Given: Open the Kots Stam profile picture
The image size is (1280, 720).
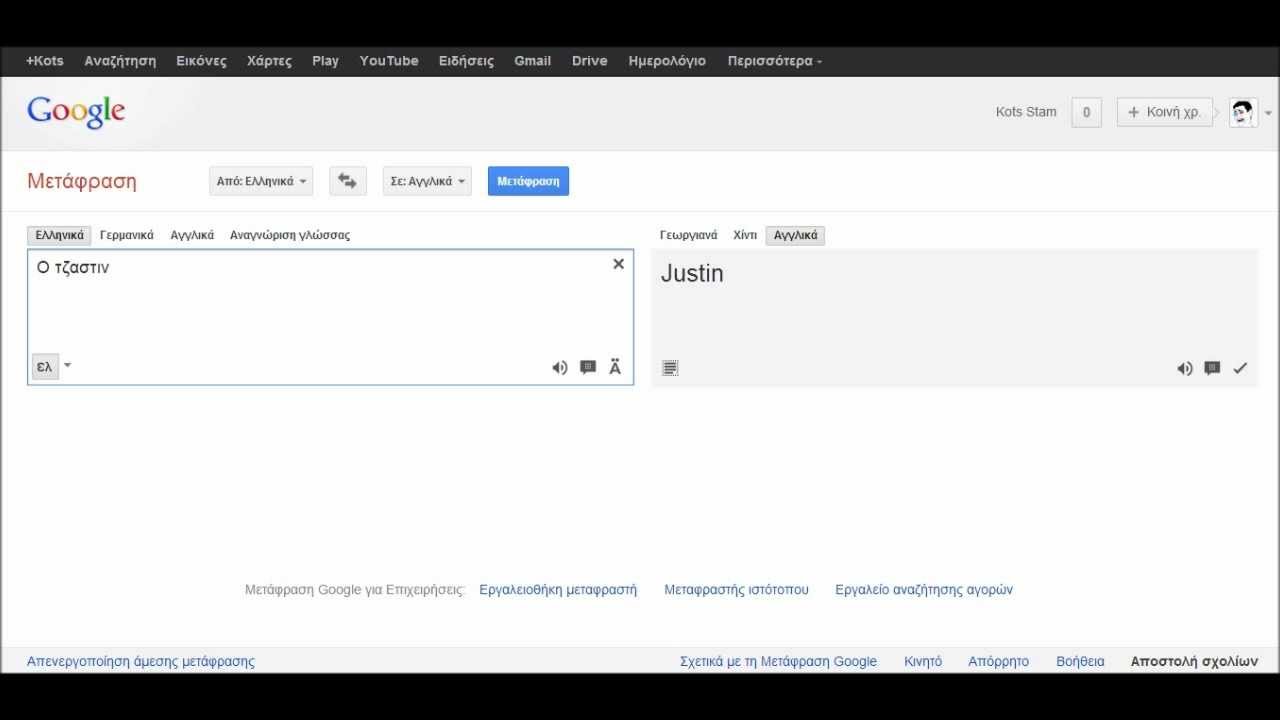Looking at the screenshot, I should tap(1243, 112).
